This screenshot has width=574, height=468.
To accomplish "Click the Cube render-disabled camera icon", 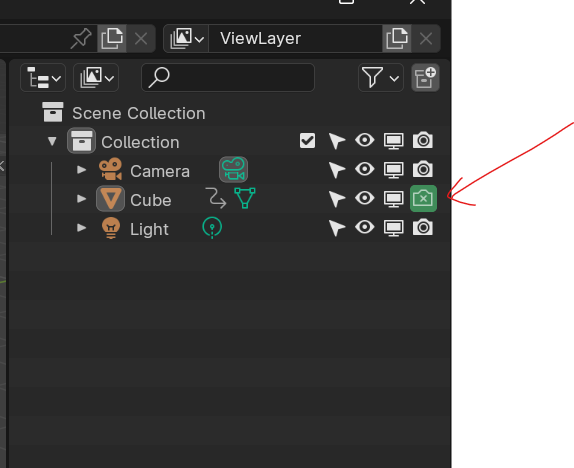I will (423, 198).
